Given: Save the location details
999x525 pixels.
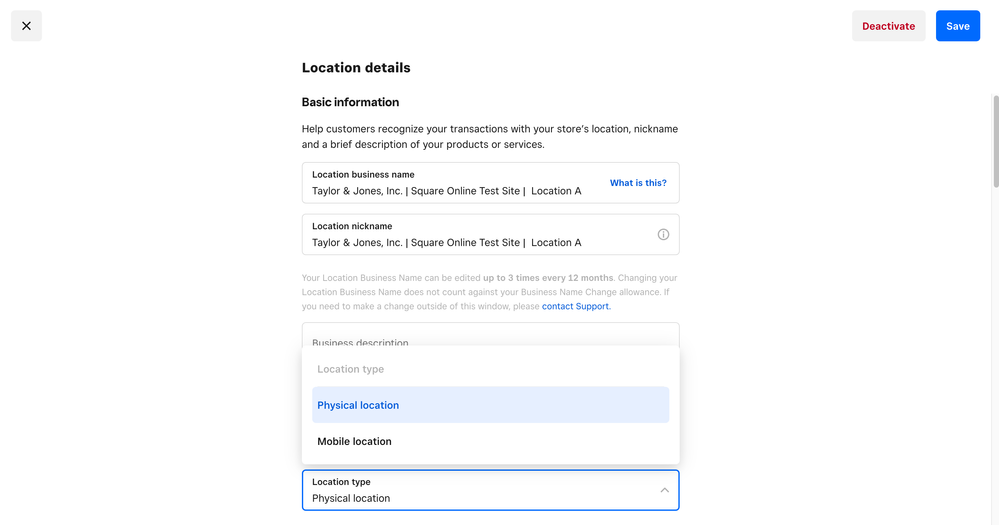Looking at the screenshot, I should click(957, 26).
